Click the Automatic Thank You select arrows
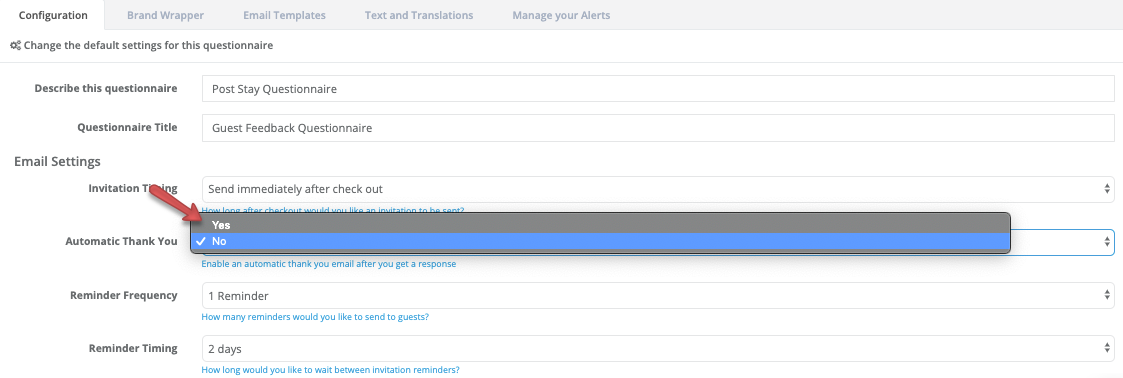The height and width of the screenshot is (378, 1123). (1108, 242)
